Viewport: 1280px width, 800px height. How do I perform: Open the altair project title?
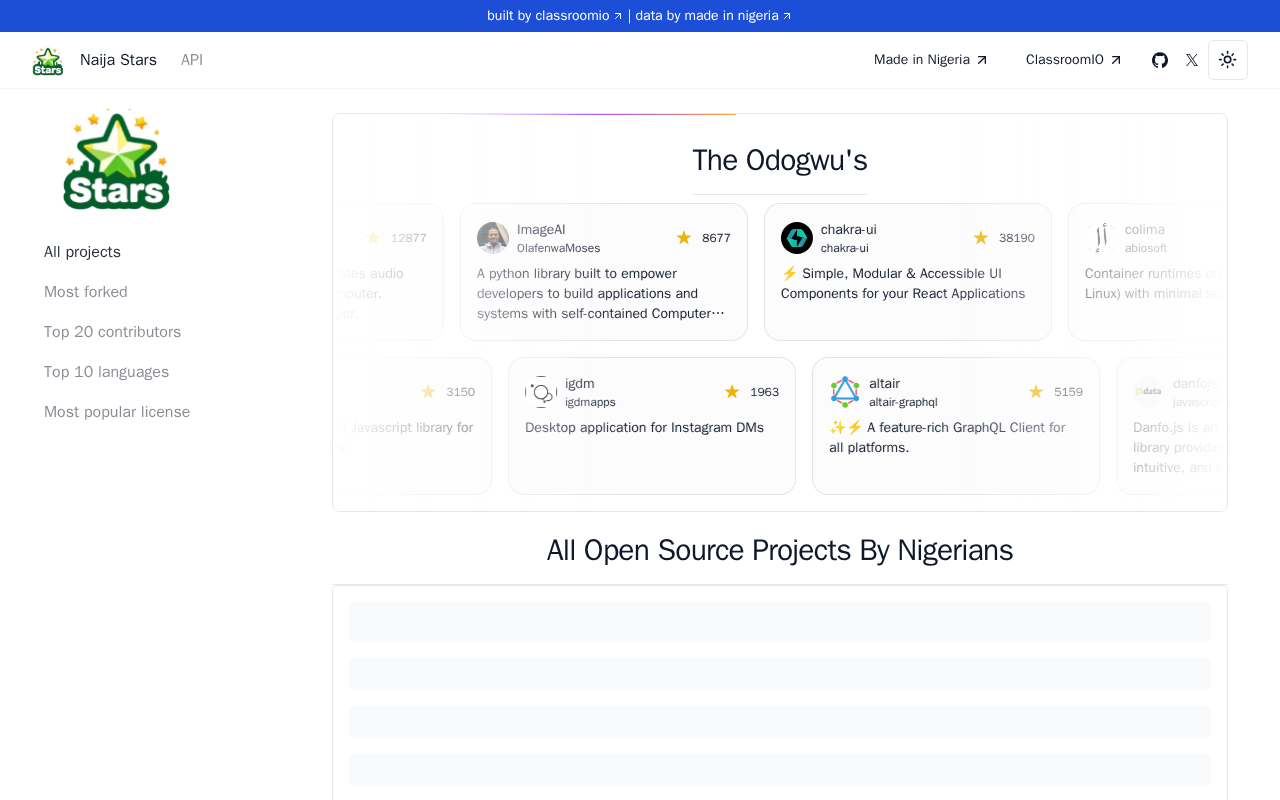coord(884,384)
